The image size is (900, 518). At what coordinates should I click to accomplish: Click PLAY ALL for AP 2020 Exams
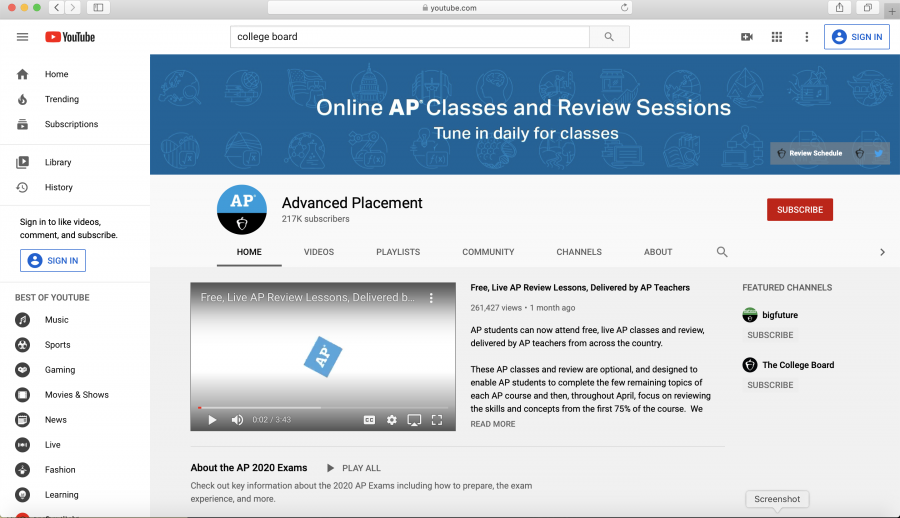click(x=354, y=468)
